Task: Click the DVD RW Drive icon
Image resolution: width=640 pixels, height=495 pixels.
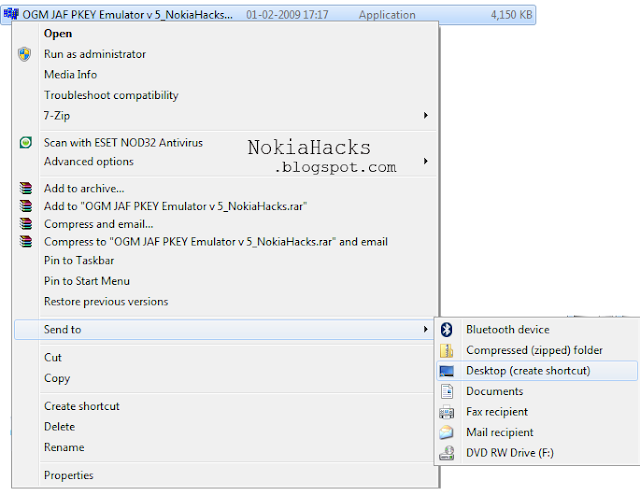Action: click(x=447, y=453)
